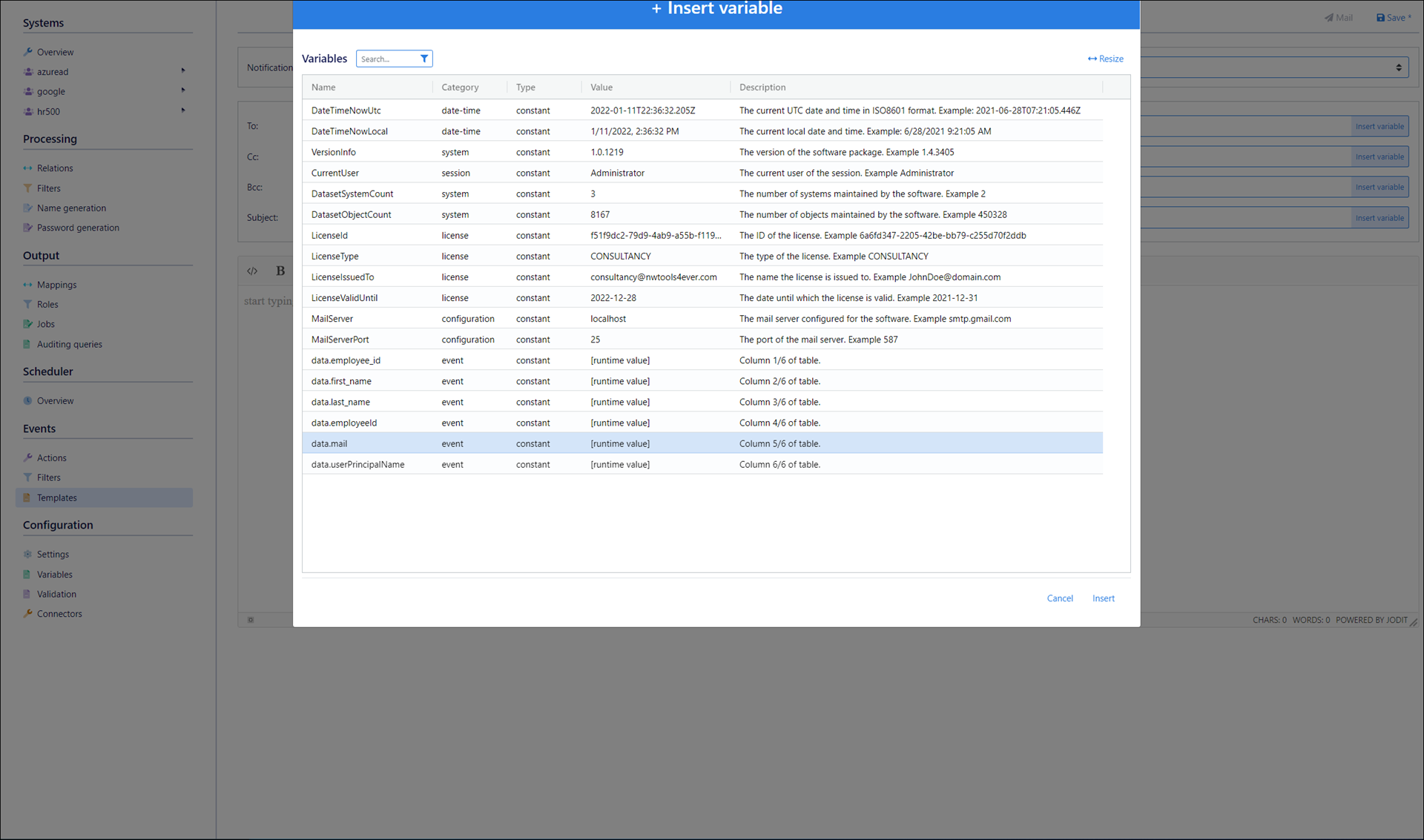The image size is (1424, 840).
Task: Sort table by Category column header
Action: (x=460, y=87)
